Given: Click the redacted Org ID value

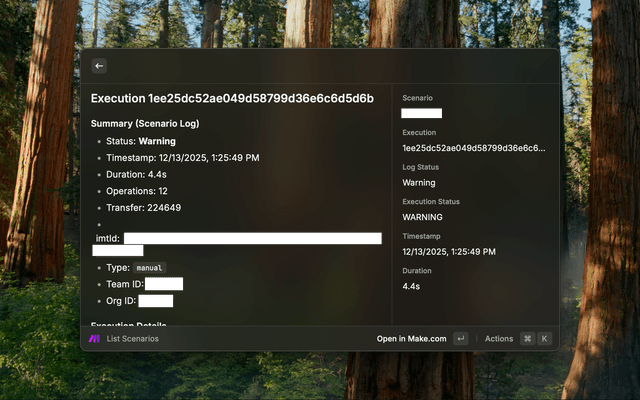Looking at the screenshot, I should (x=157, y=301).
